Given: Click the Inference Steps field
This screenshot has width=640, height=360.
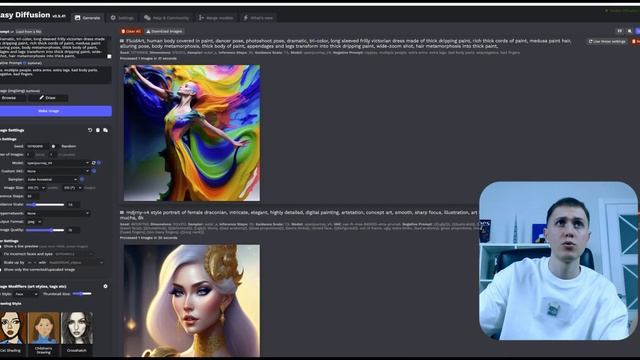Looking at the screenshot, I should pyautogui.click(x=32, y=196).
